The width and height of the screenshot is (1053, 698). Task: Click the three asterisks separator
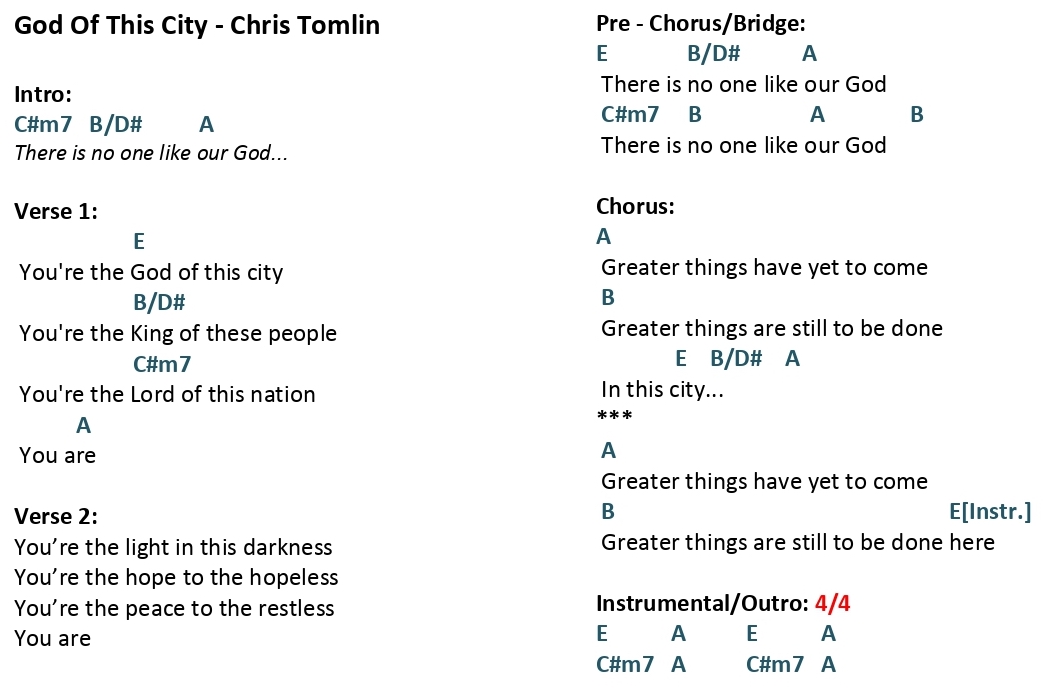(614, 416)
